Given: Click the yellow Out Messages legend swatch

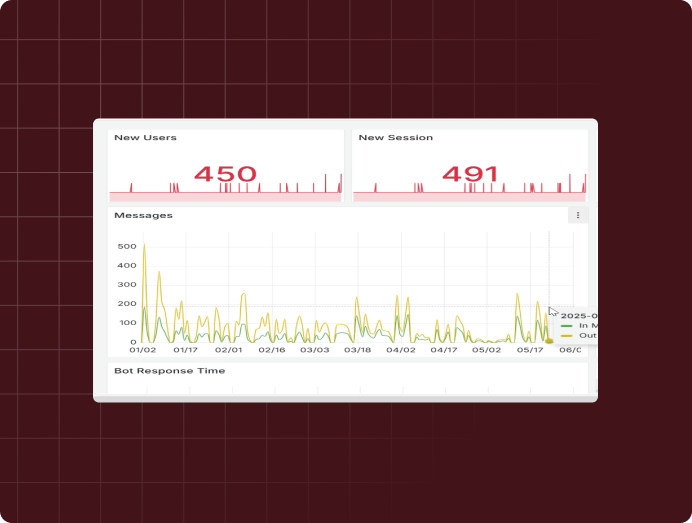Looking at the screenshot, I should [x=567, y=336].
